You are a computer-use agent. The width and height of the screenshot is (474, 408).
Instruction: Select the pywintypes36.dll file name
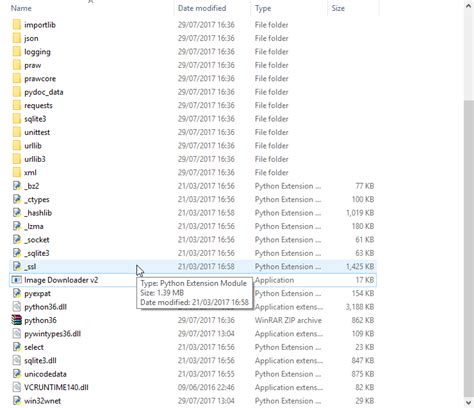coord(52,334)
